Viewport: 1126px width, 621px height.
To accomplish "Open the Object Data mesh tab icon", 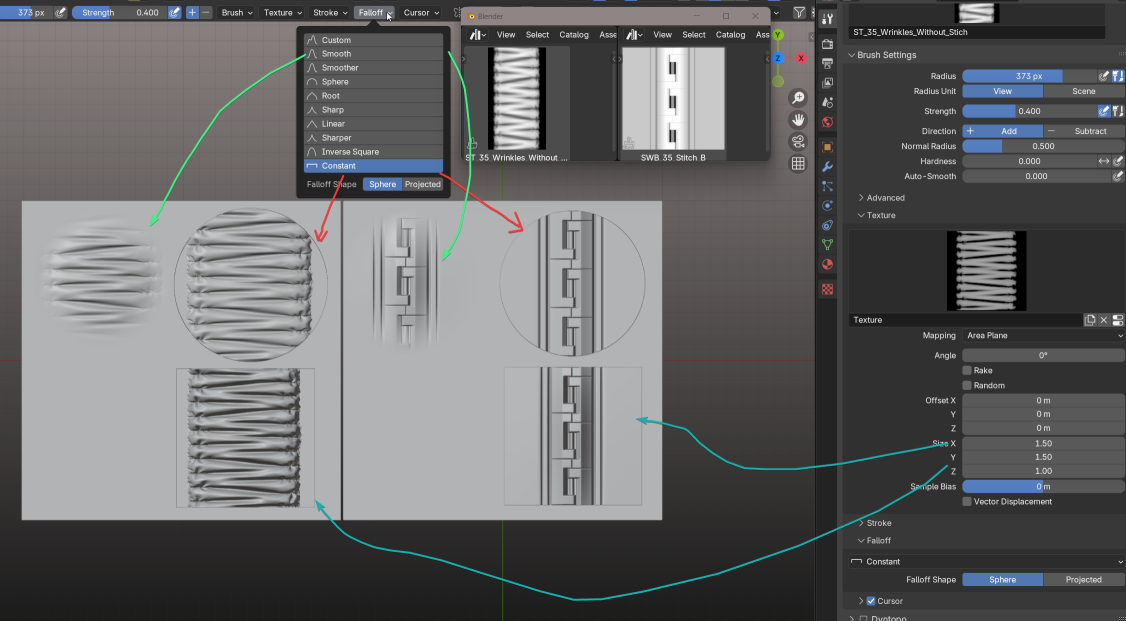I will click(827, 244).
